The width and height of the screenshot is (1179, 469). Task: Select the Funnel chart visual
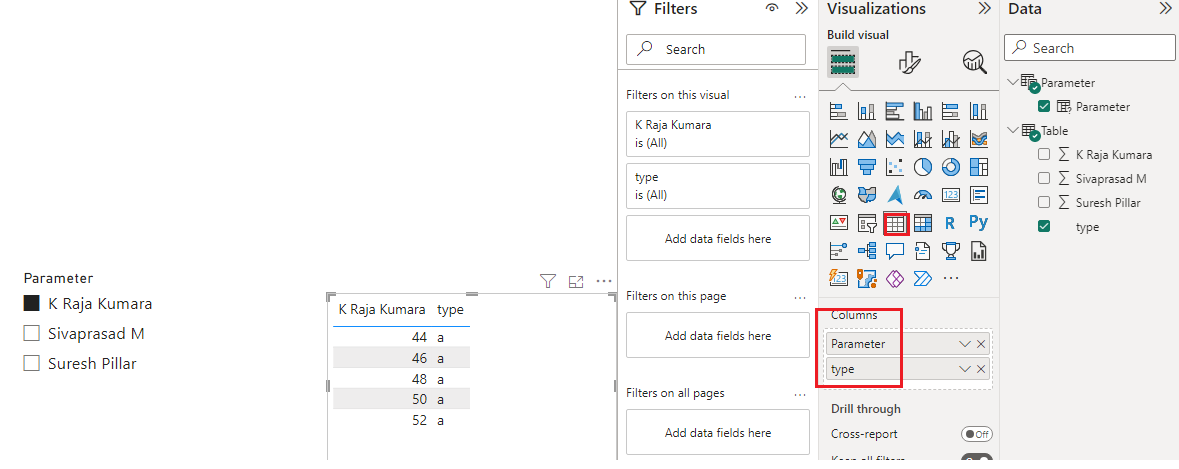(x=867, y=167)
